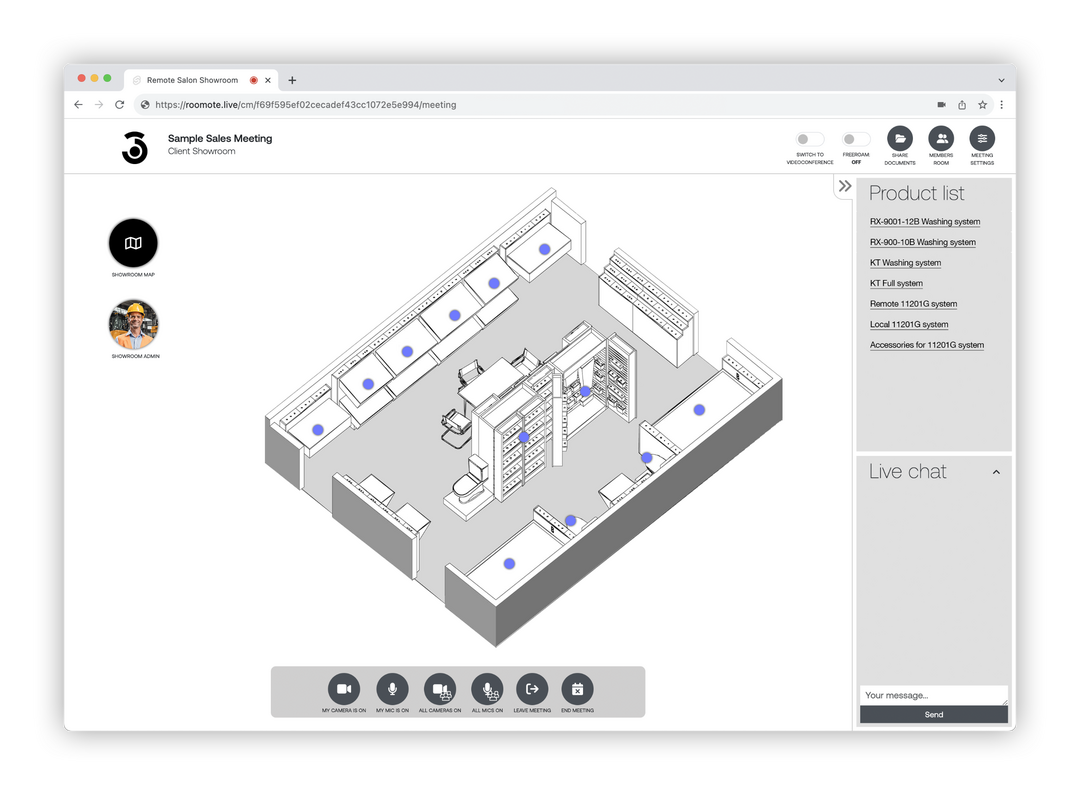Mute my microphone
The image size is (1080, 795).
point(392,690)
